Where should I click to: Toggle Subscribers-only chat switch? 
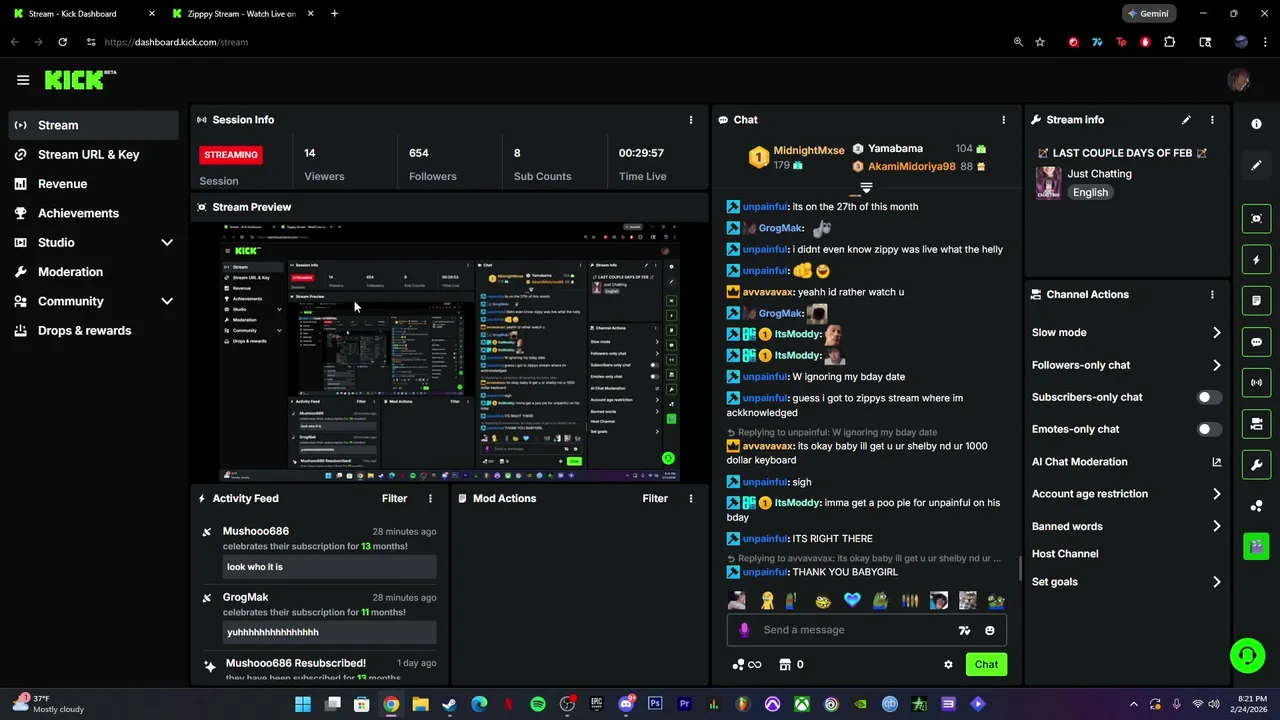(1209, 397)
